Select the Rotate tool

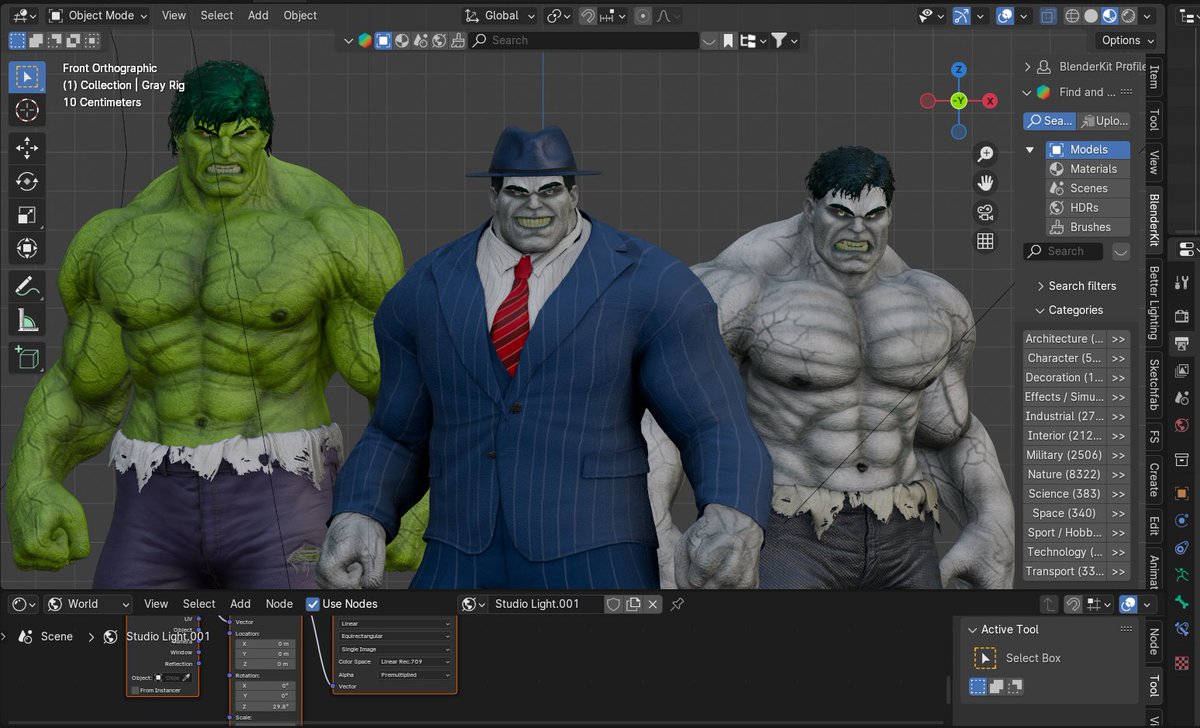(x=27, y=182)
